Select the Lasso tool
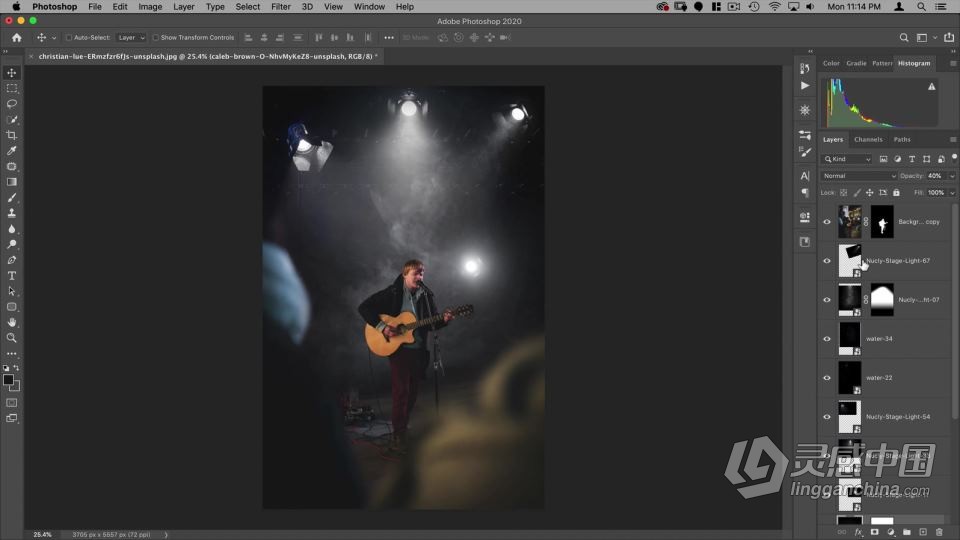Viewport: 960px width, 540px height. (x=12, y=104)
